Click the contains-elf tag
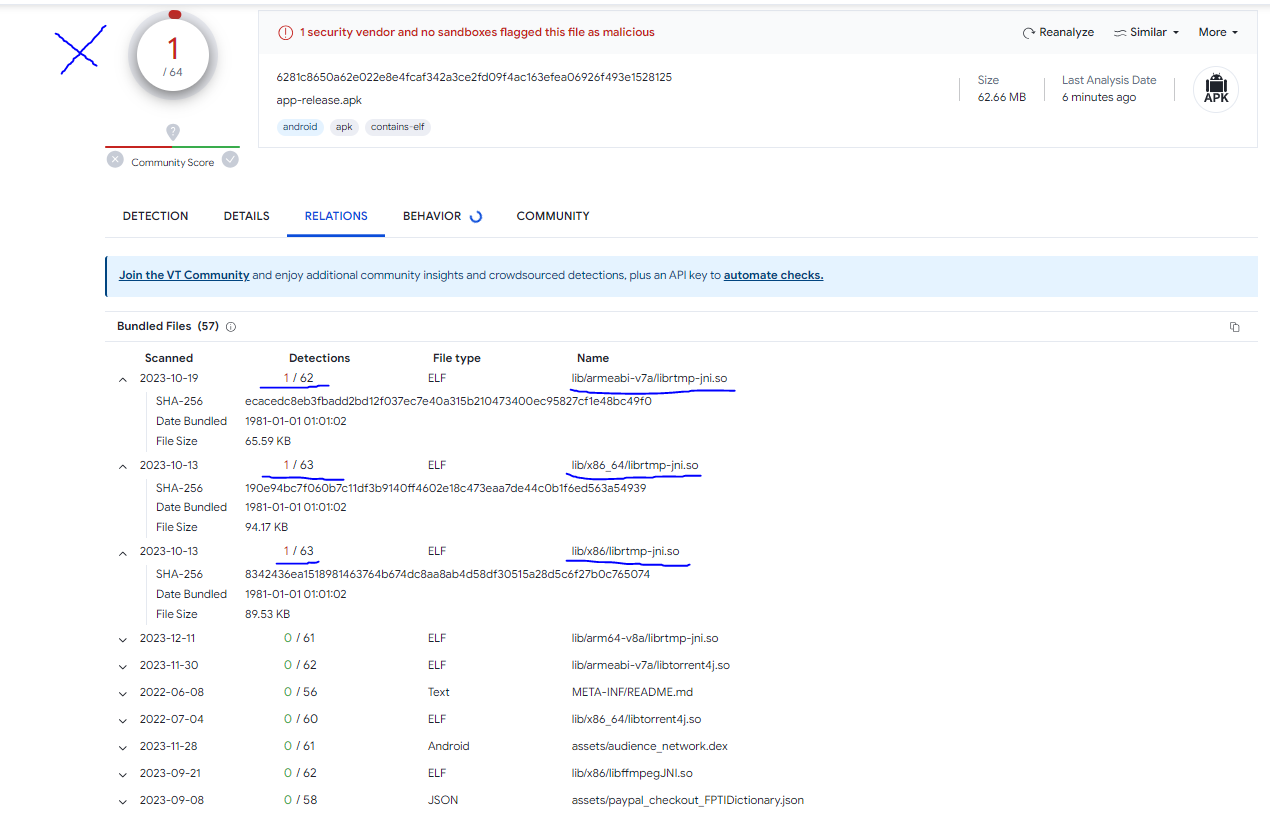The height and width of the screenshot is (825, 1270). [x=398, y=127]
